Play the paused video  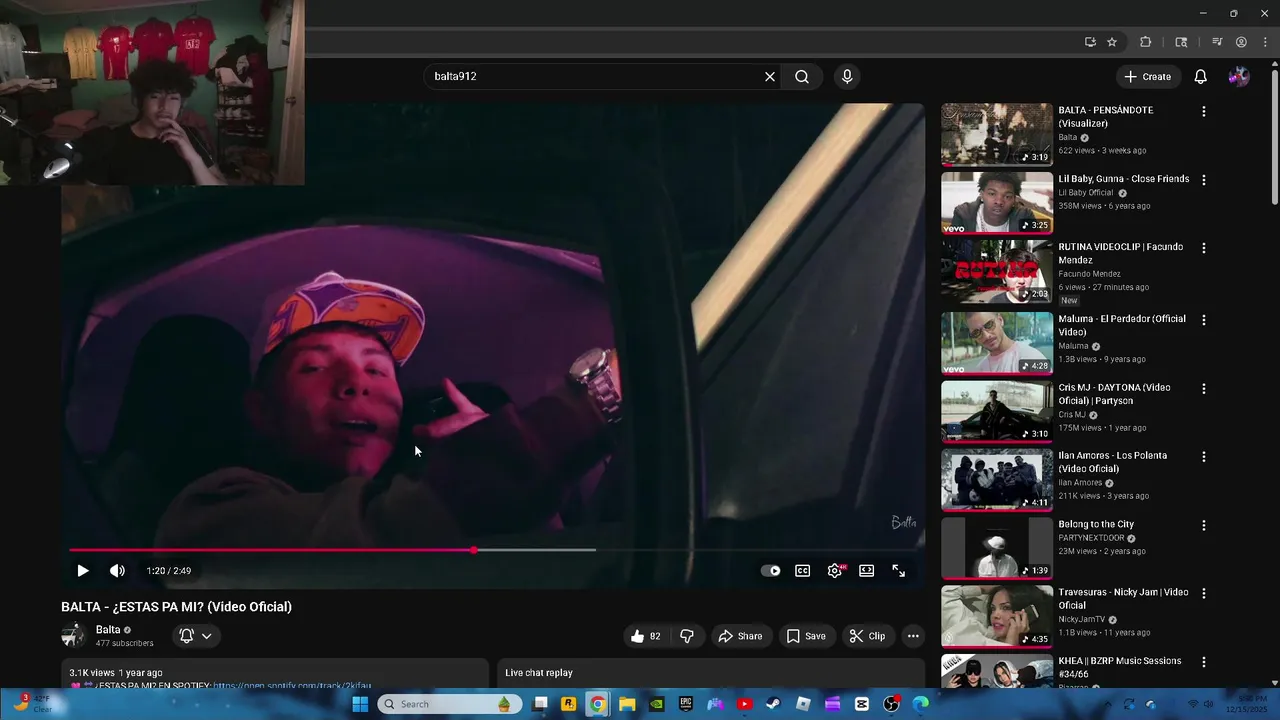coord(83,571)
